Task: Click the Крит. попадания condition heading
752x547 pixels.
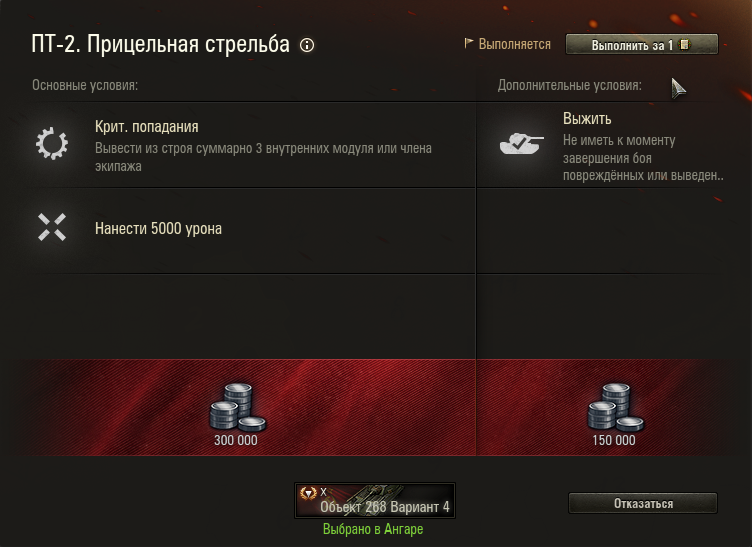Action: (147, 127)
